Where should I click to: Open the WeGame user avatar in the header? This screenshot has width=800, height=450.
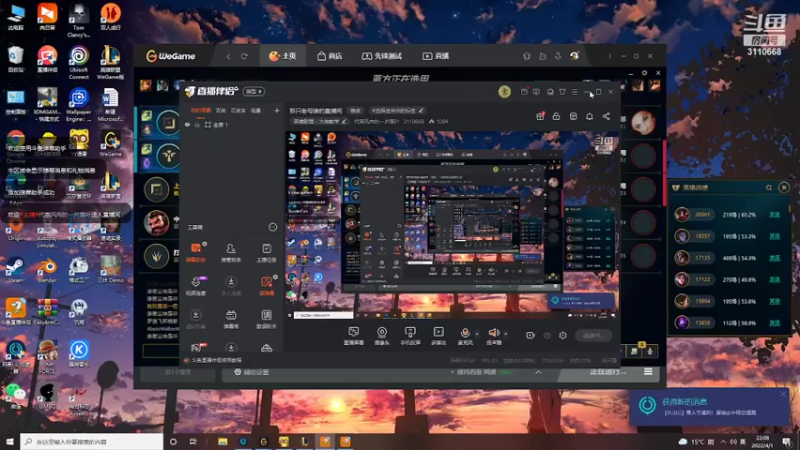[x=574, y=56]
